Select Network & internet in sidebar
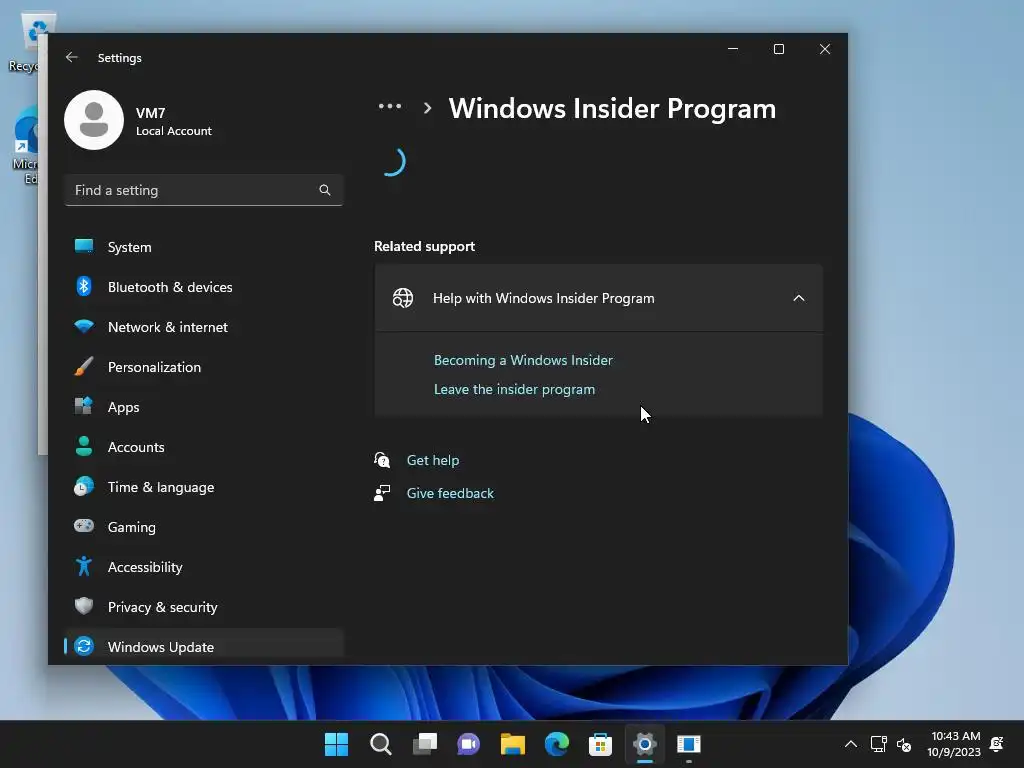The height and width of the screenshot is (768, 1024). pyautogui.click(x=204, y=327)
